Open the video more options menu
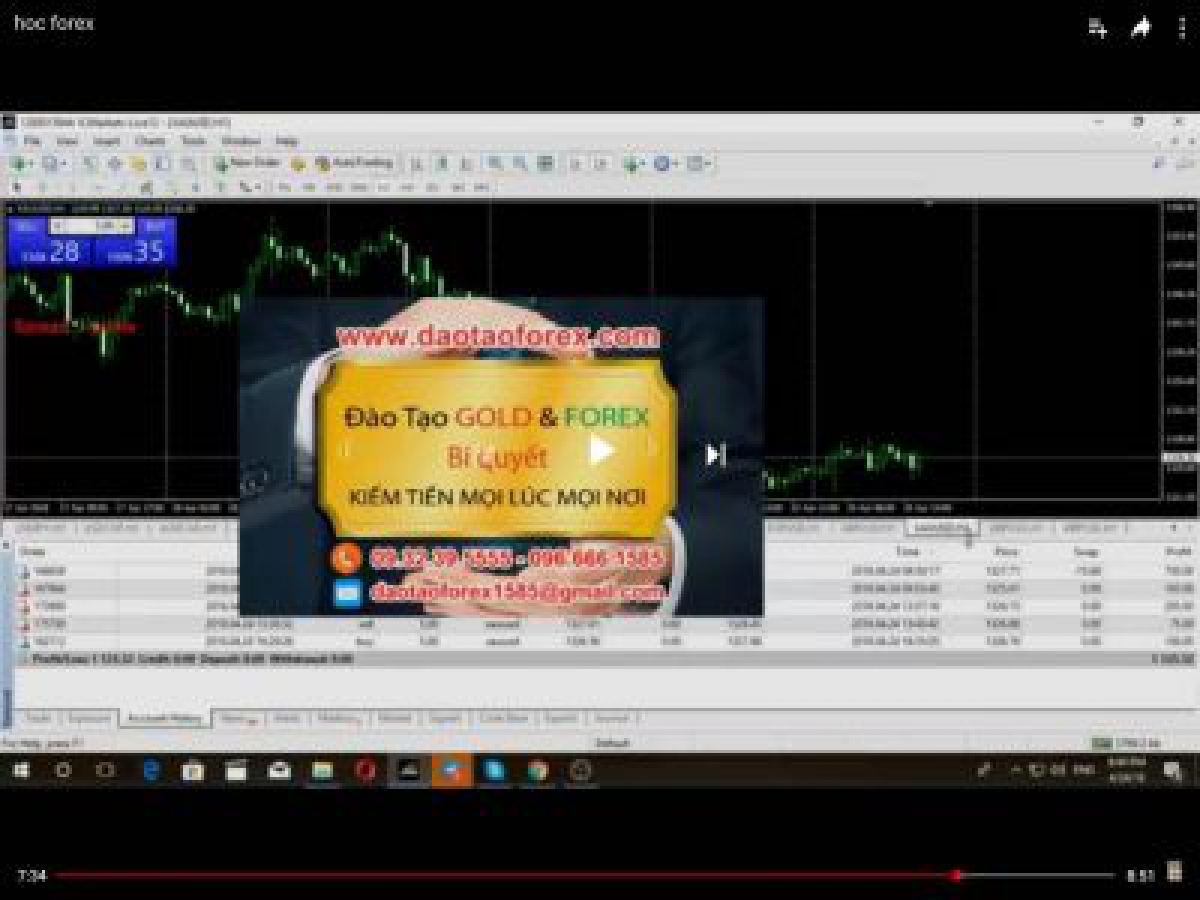 point(1181,28)
